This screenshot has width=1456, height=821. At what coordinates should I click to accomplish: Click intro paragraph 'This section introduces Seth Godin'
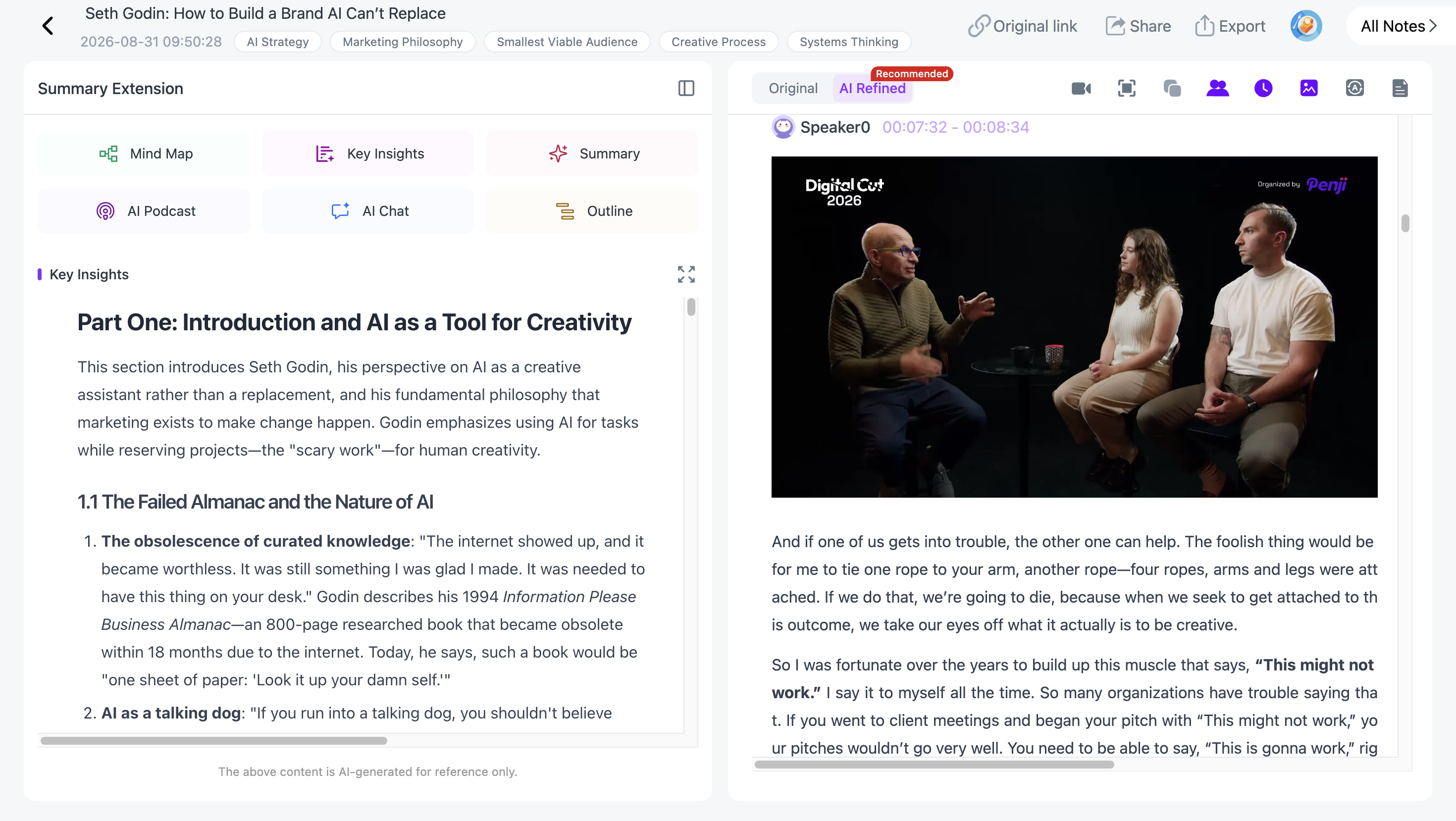coord(359,409)
